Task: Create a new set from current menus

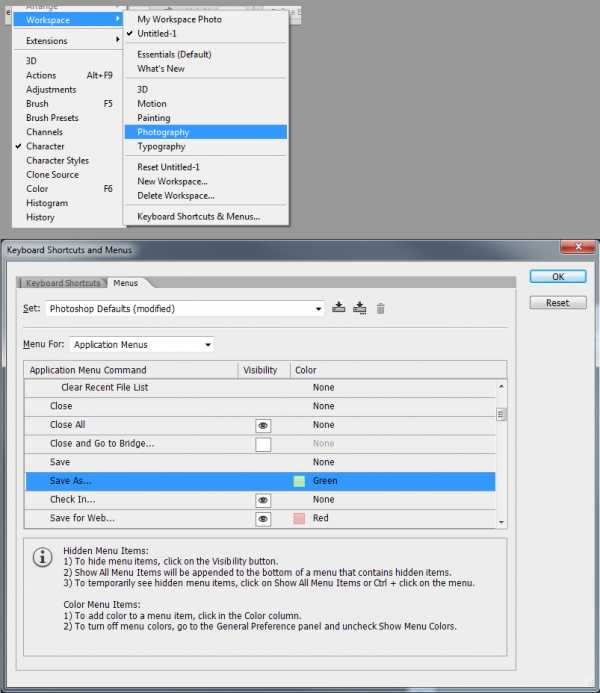Action: 360,308
